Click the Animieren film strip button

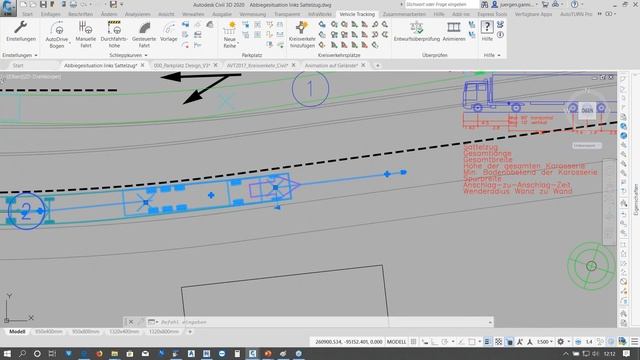[x=454, y=32]
